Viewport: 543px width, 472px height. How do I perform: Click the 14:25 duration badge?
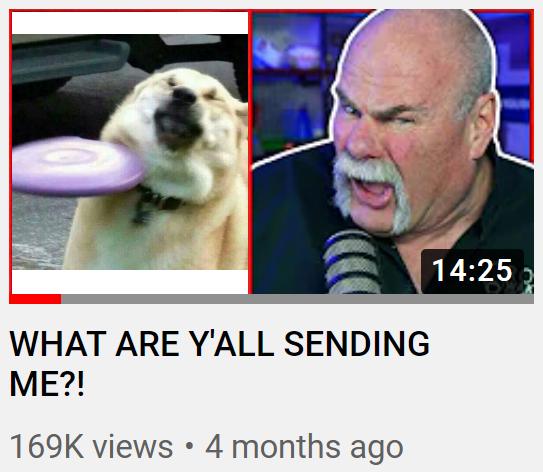[x=472, y=271]
